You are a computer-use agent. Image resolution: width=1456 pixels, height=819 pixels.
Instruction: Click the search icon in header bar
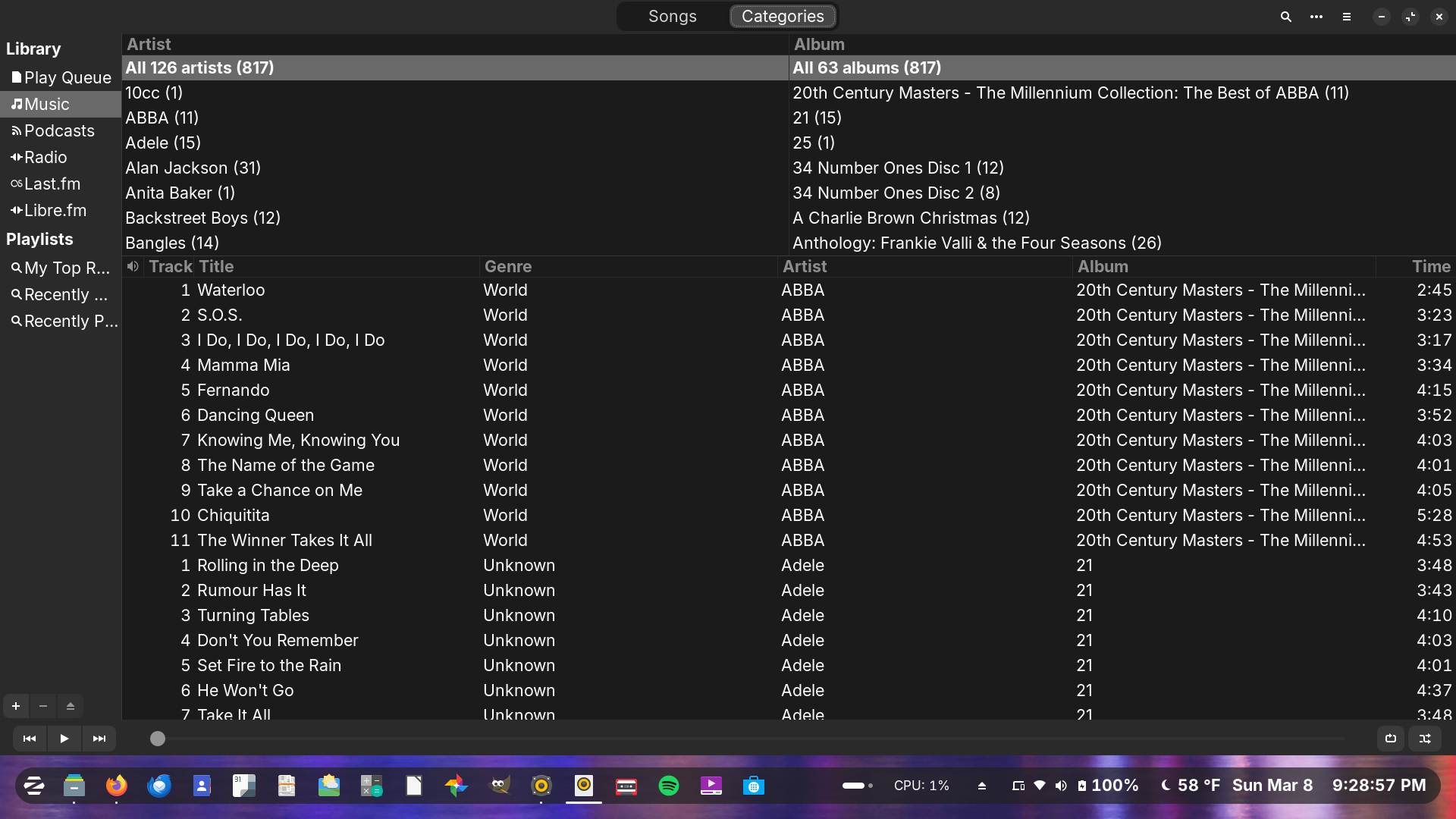tap(1285, 17)
